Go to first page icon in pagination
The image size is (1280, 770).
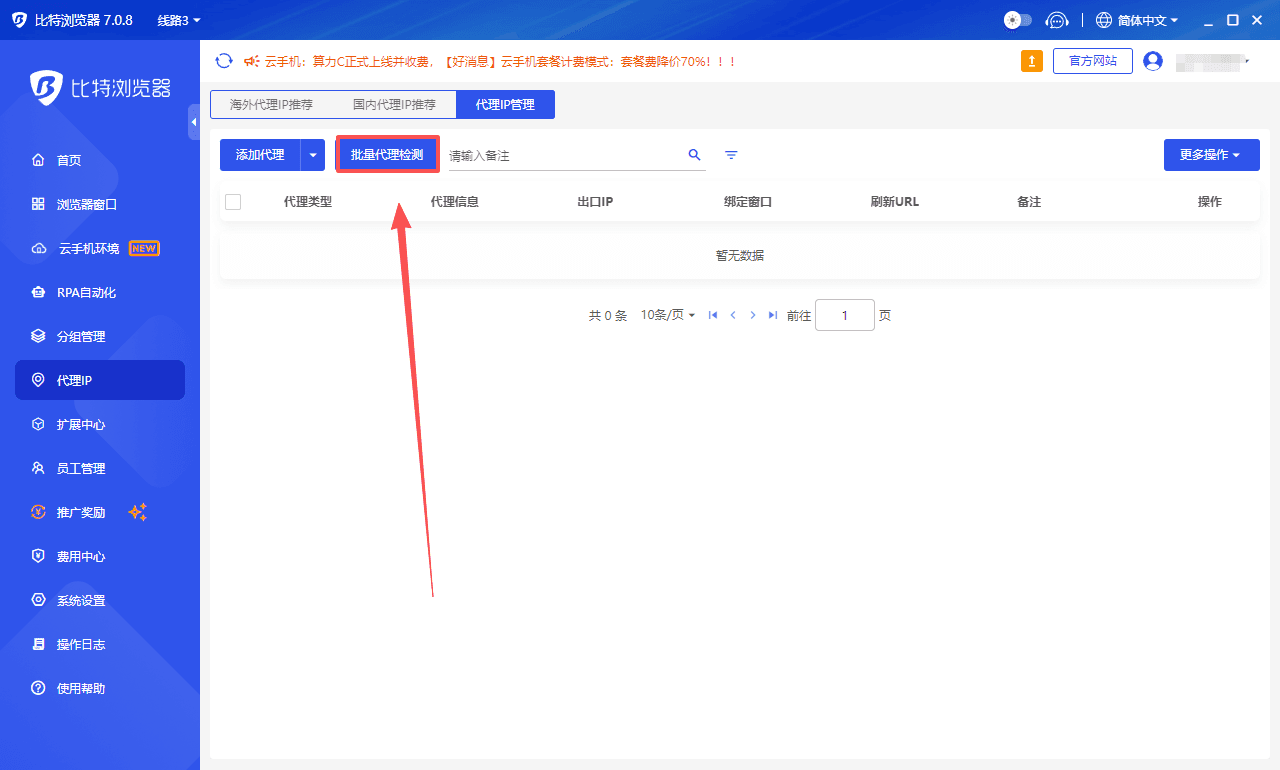coord(713,315)
